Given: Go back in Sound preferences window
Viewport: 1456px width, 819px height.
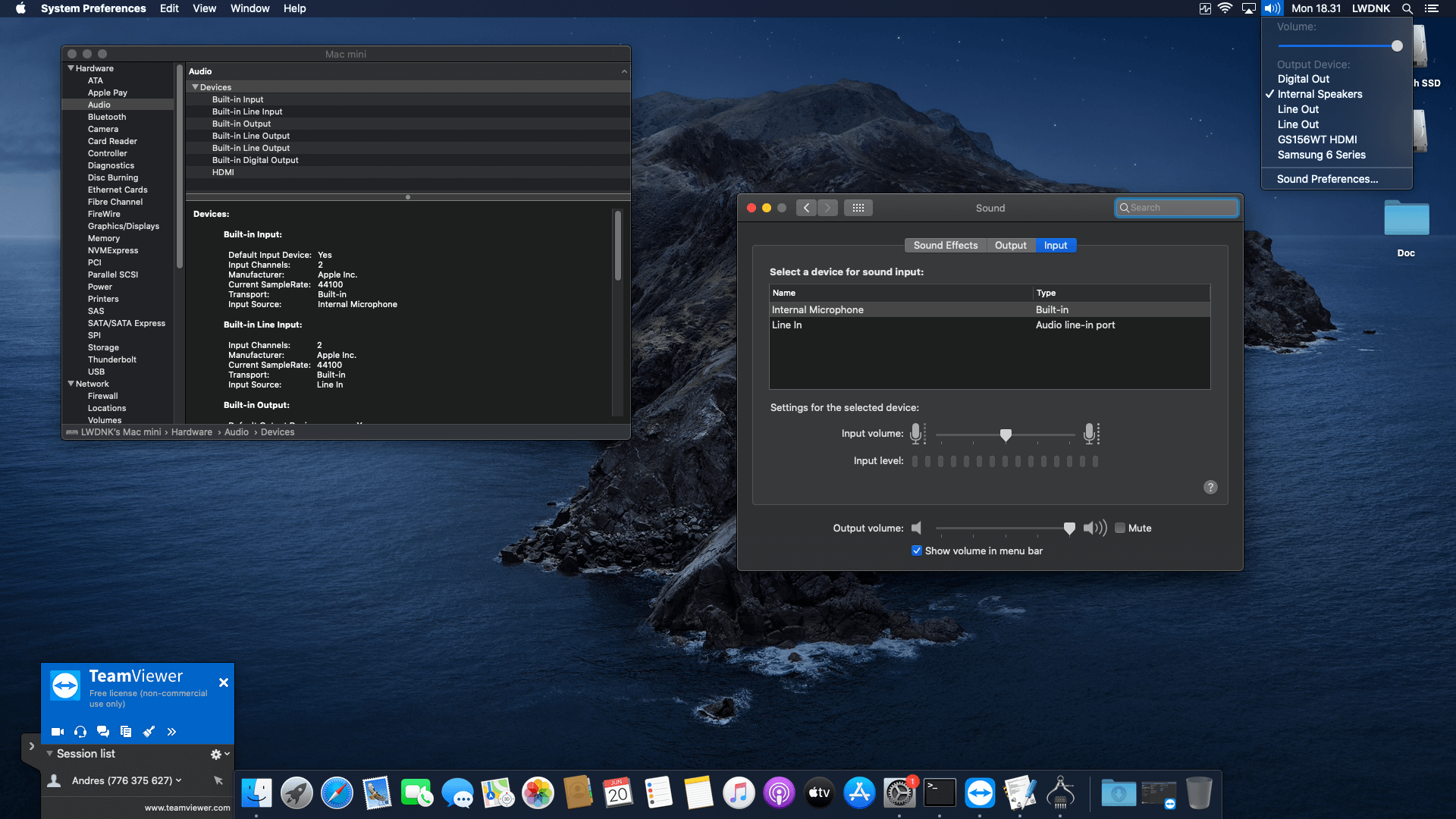Looking at the screenshot, I should (806, 208).
